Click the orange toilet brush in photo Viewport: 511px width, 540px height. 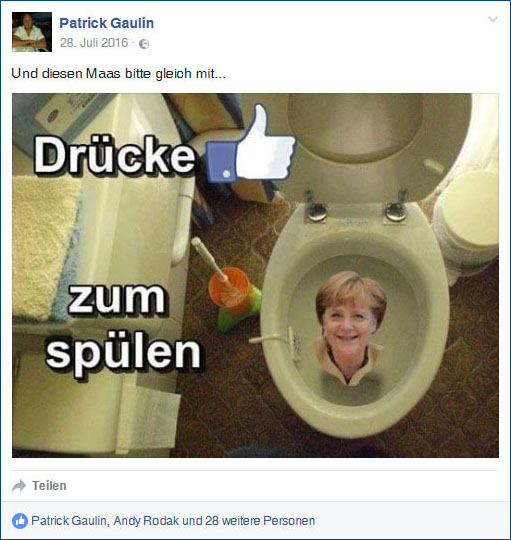coord(230,286)
